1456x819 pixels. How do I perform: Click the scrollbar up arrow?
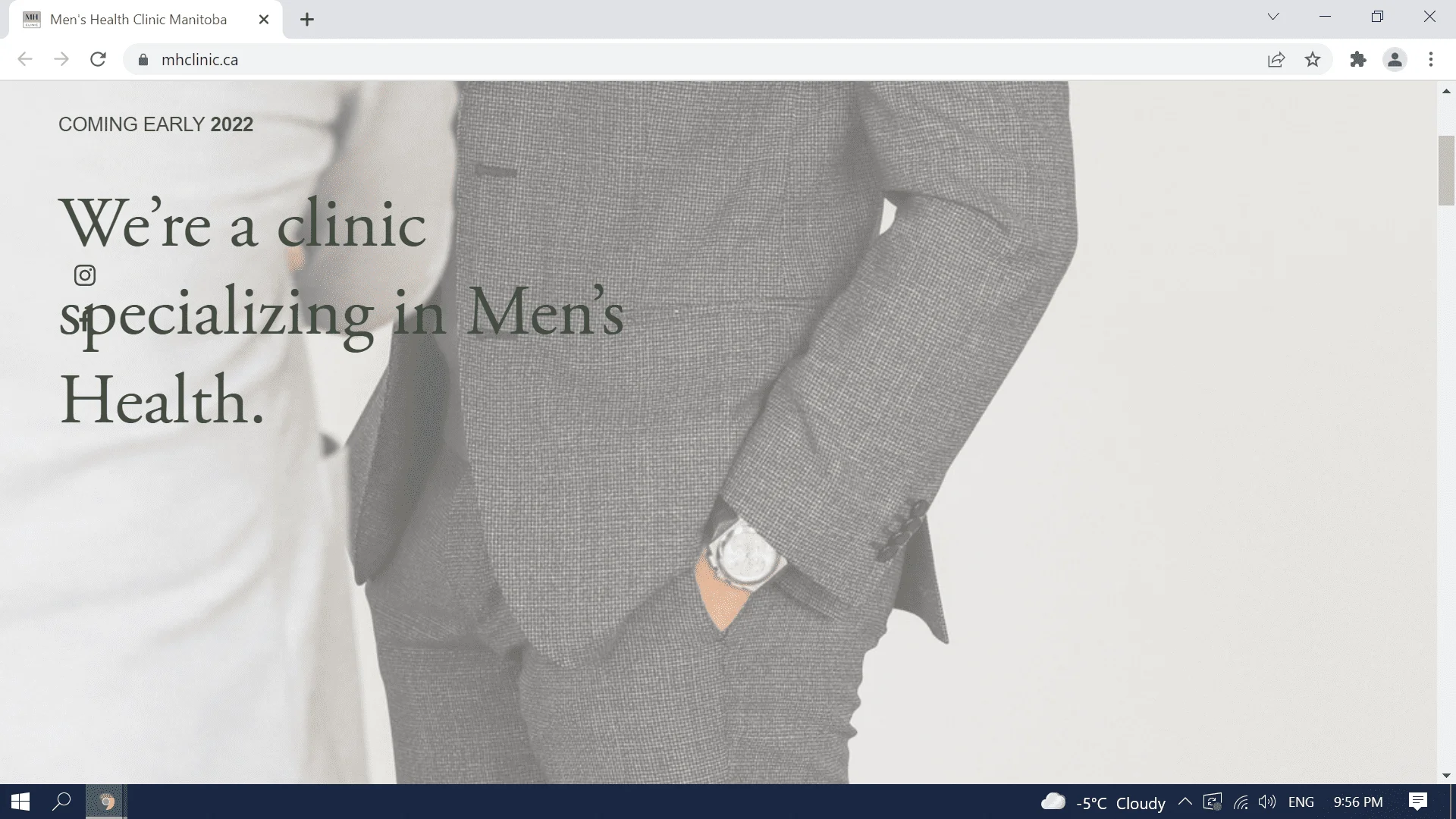click(x=1446, y=91)
